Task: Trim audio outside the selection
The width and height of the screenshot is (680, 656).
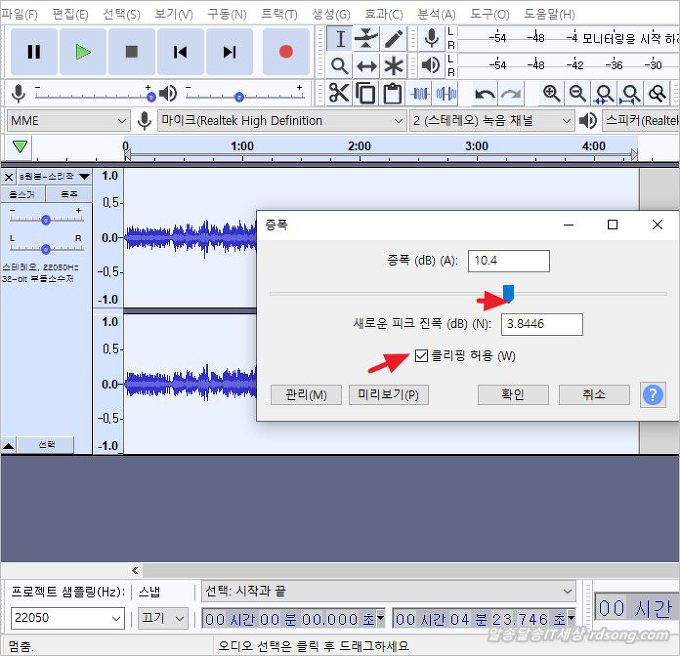Action: [x=420, y=93]
